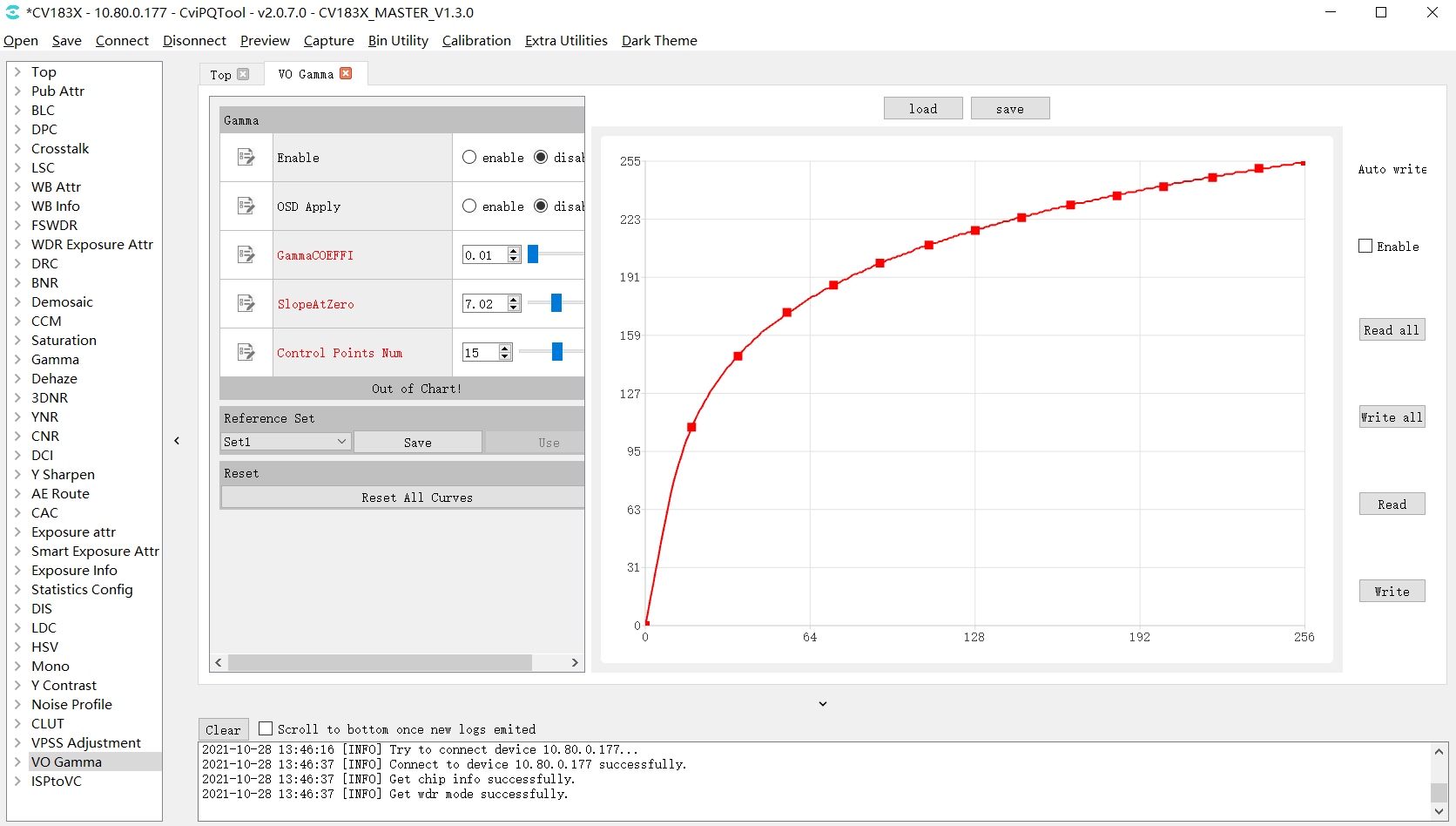Click the Write button
The image size is (1456, 826).
[x=1392, y=591]
